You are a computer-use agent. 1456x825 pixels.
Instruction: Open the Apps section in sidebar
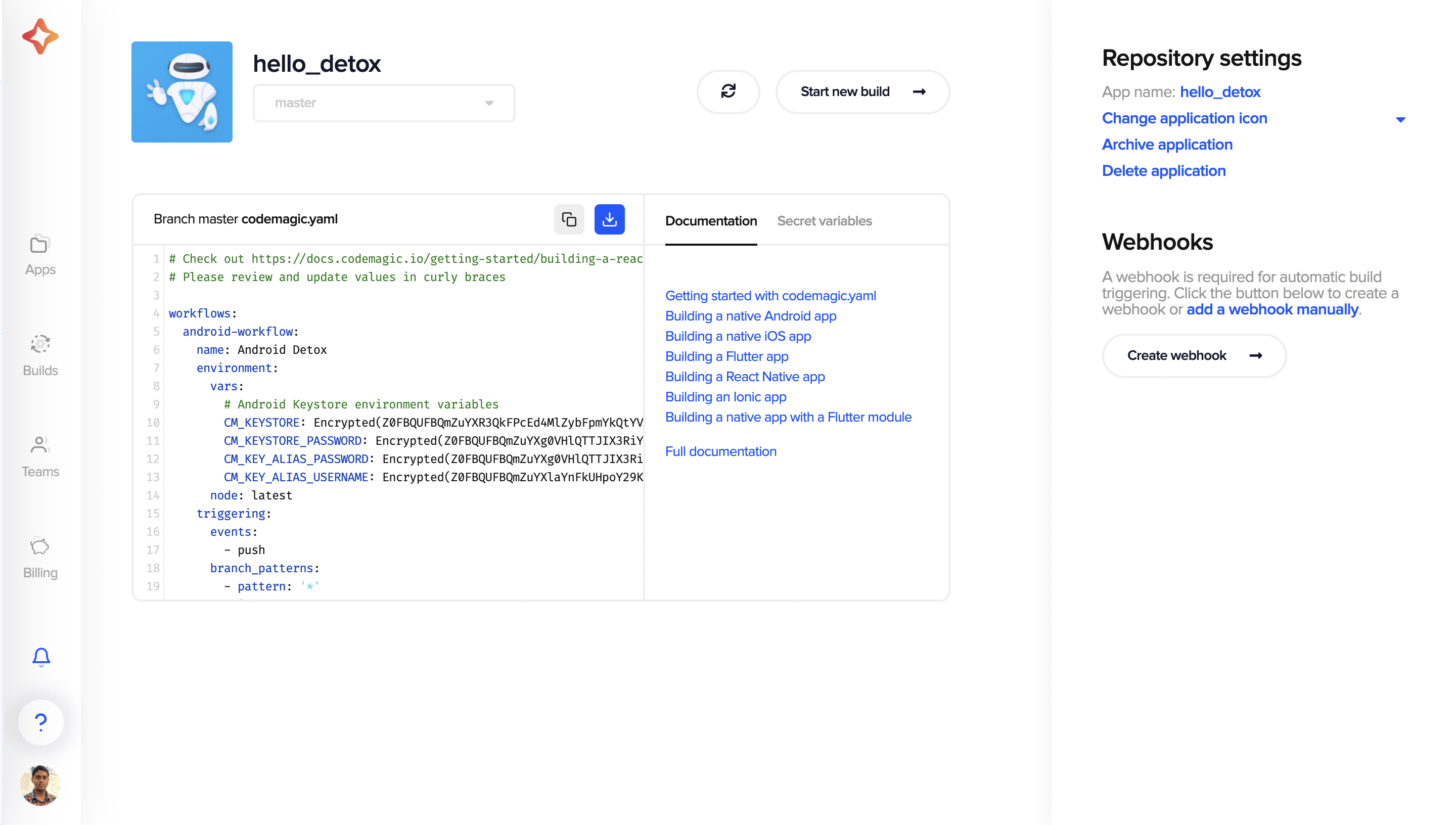tap(40, 255)
